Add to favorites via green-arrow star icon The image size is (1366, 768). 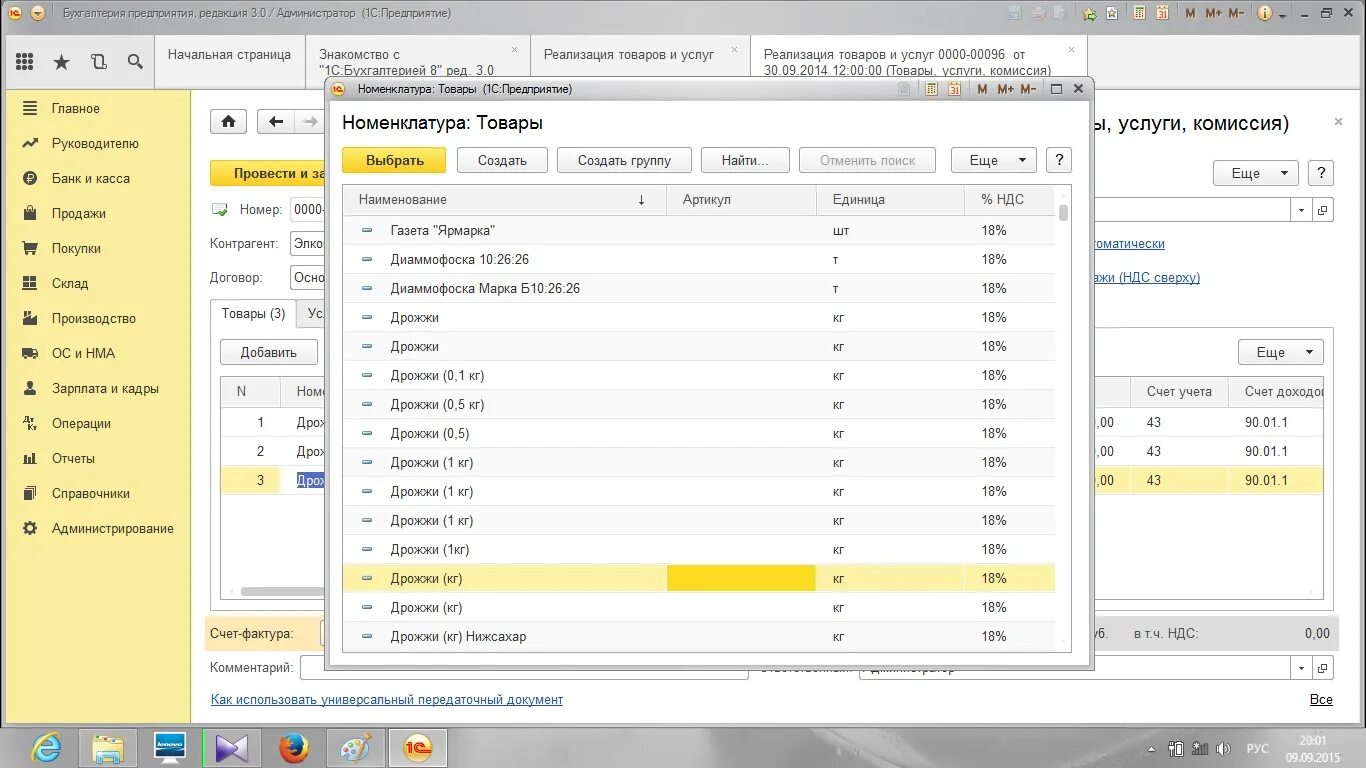click(1089, 13)
